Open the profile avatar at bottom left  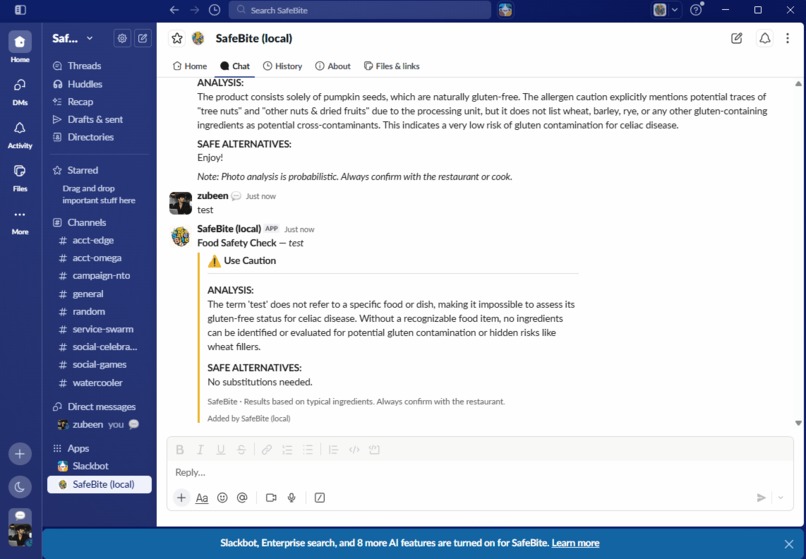(x=20, y=535)
